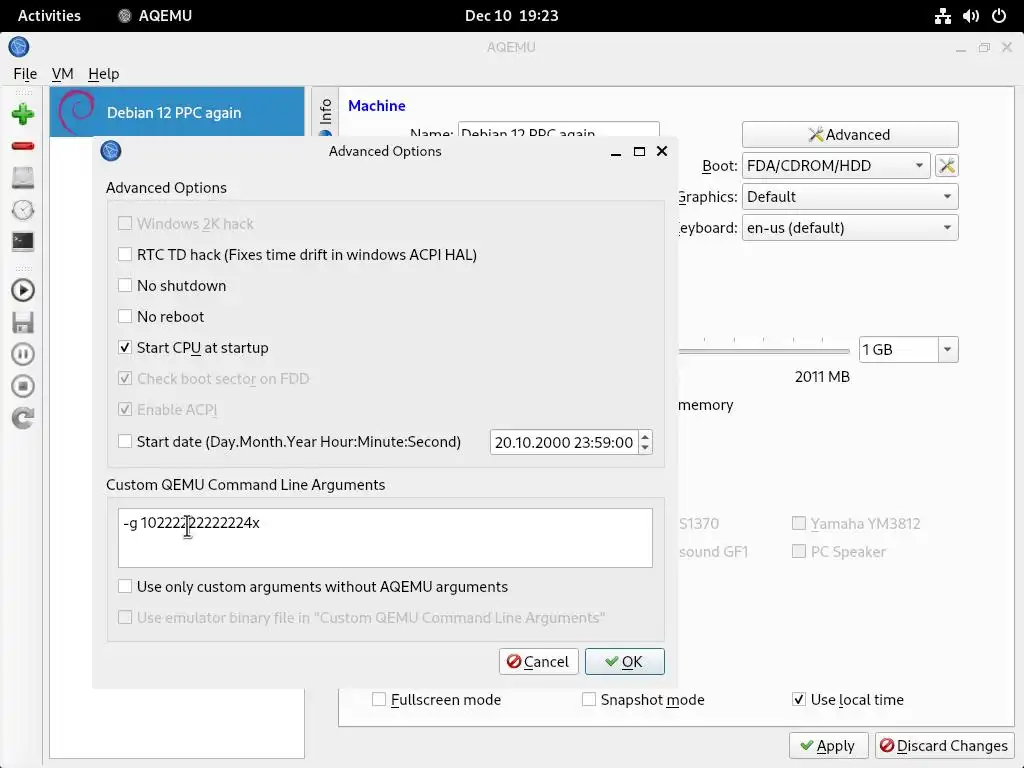
Task: Click the red minus Delete VM icon
Action: coord(23,146)
